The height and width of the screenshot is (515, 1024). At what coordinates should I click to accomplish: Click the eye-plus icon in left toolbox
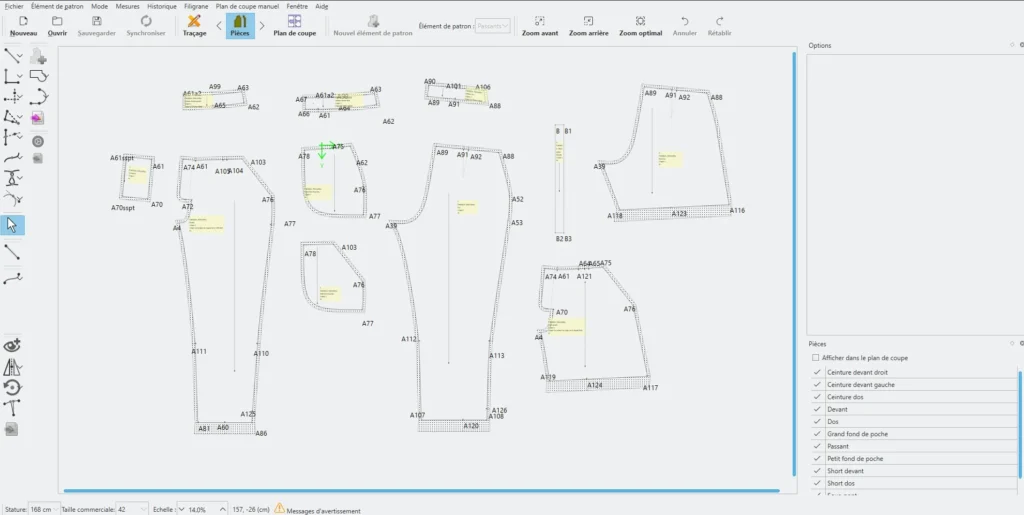[13, 345]
